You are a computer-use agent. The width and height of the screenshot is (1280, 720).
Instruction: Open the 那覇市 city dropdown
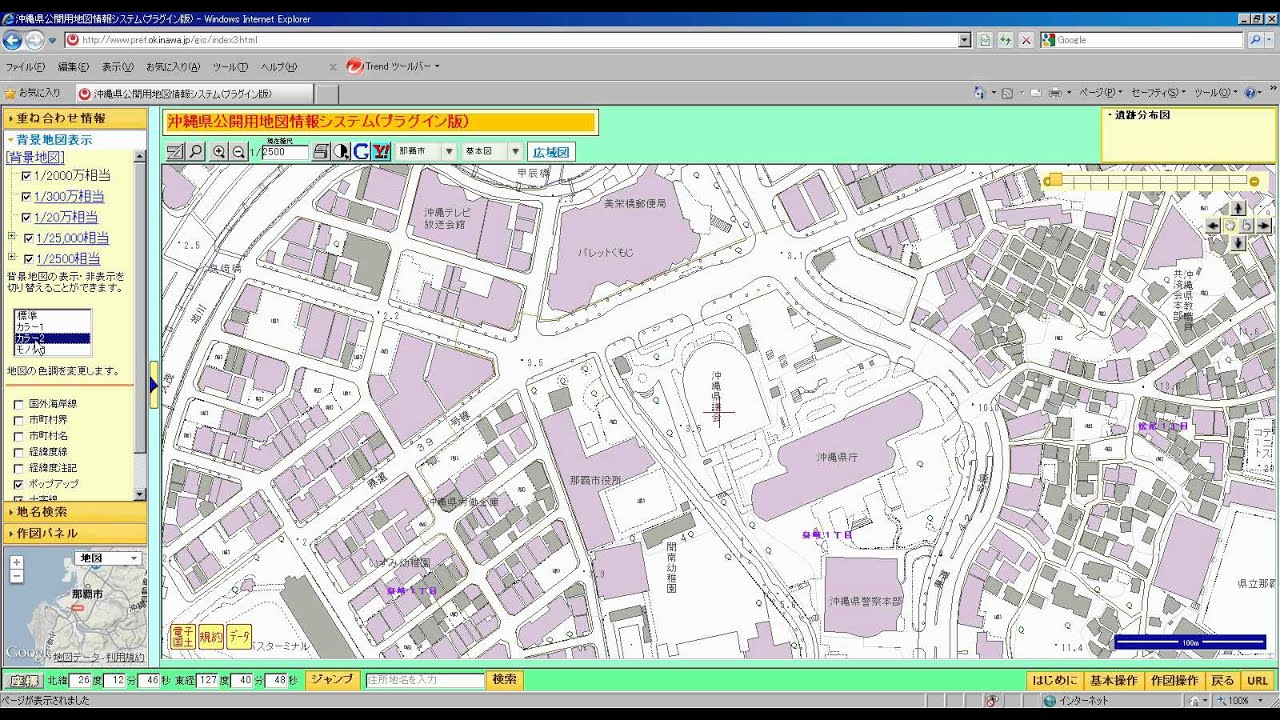426,152
